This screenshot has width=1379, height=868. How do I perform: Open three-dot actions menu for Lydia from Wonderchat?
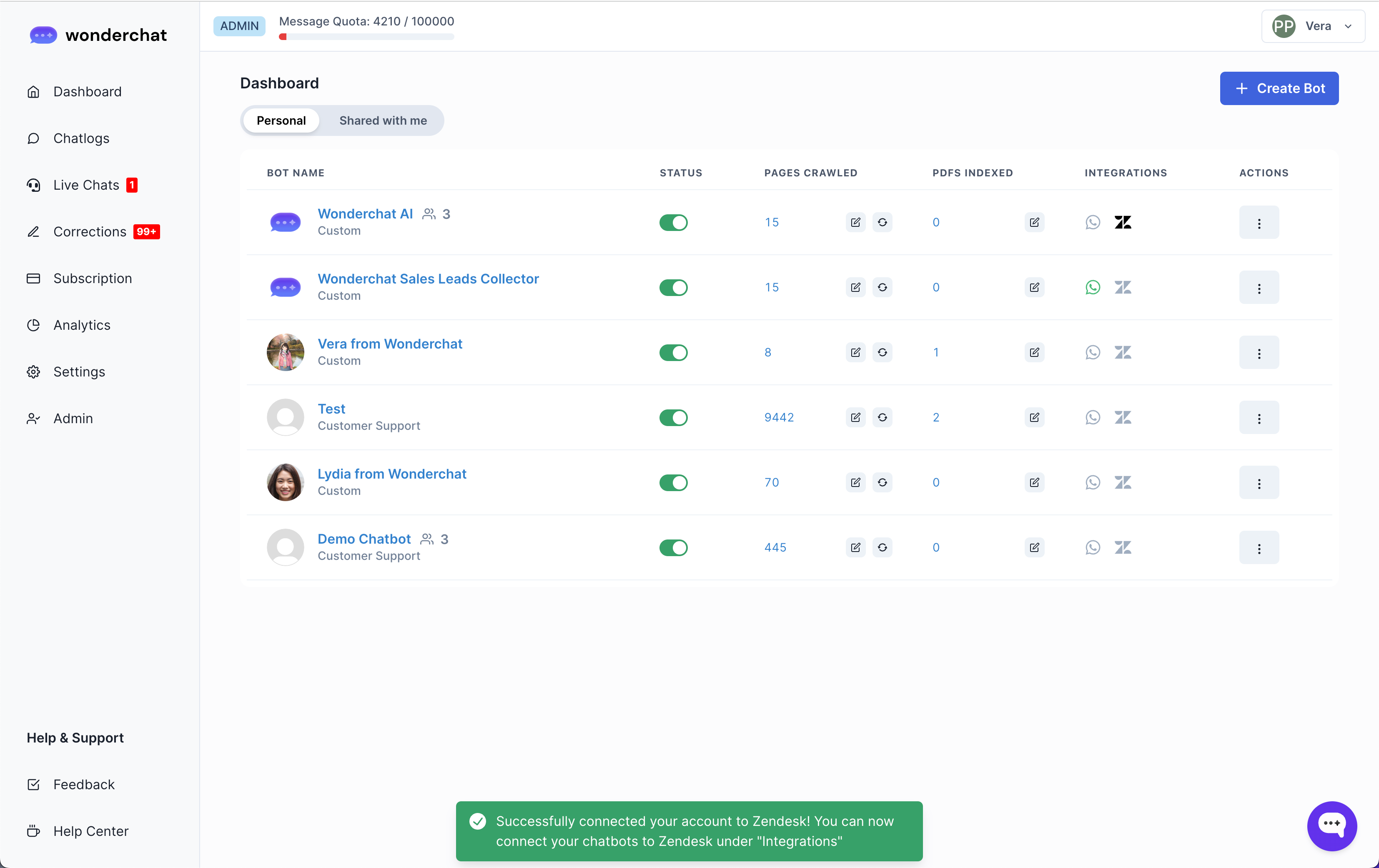tap(1259, 483)
